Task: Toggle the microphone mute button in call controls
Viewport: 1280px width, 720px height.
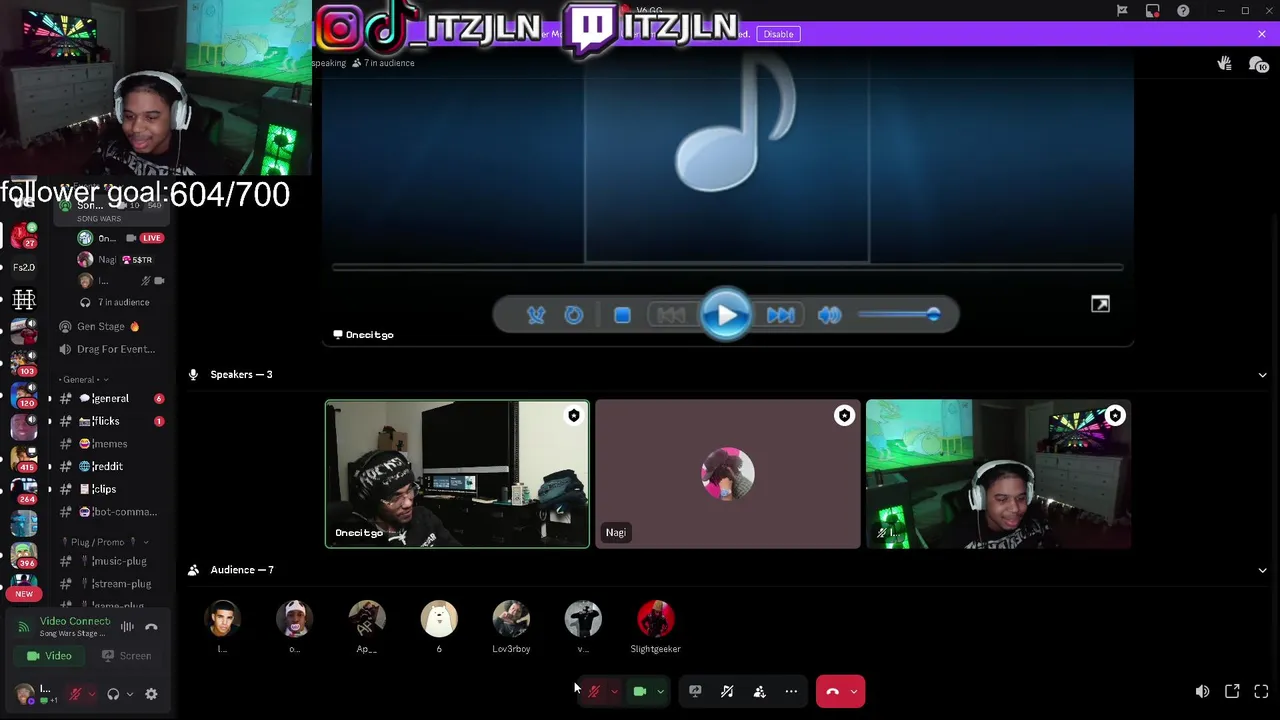Action: coord(594,691)
